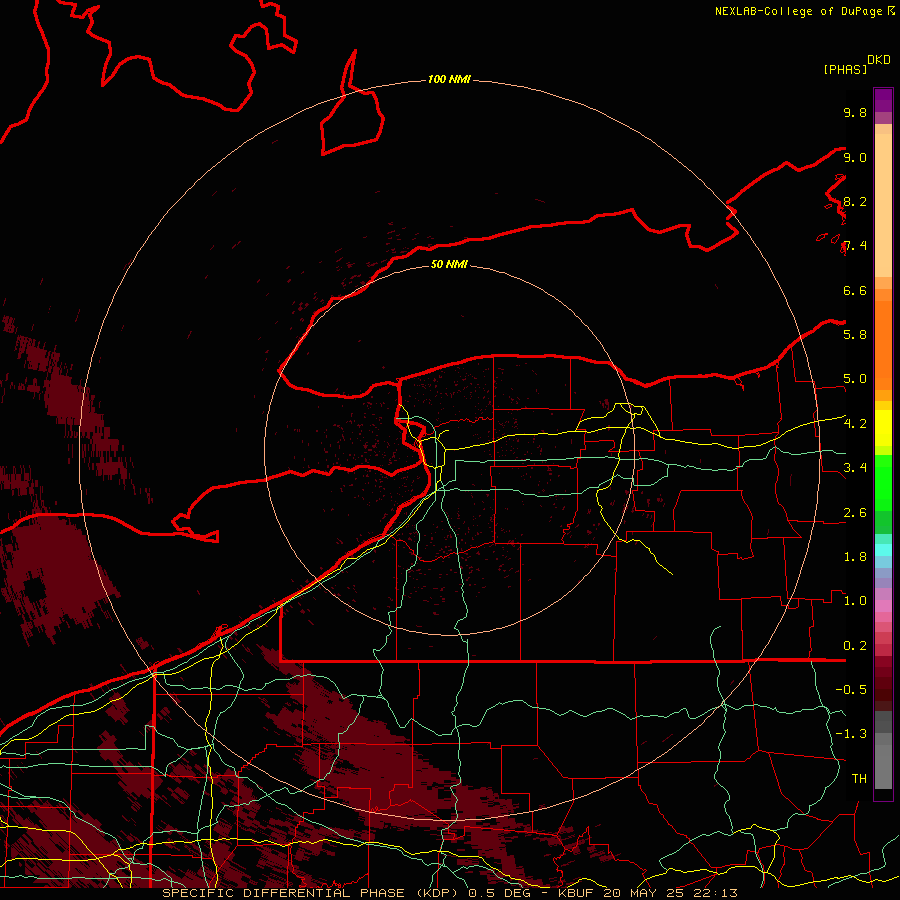Screen dimensions: 900x900
Task: Click the SPECIFIC DIFFERENTIAL PHASE (KDP) title text
Action: click(310, 893)
